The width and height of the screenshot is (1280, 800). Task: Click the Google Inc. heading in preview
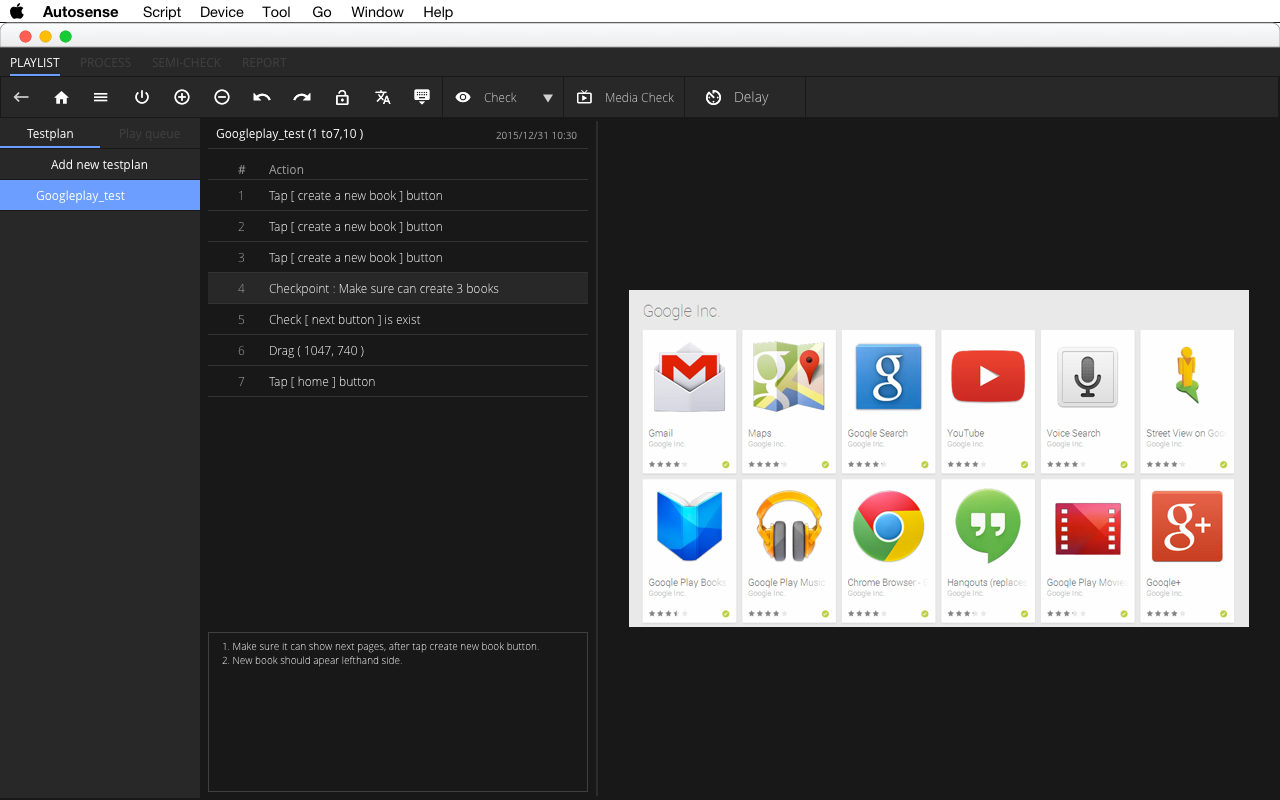(681, 311)
